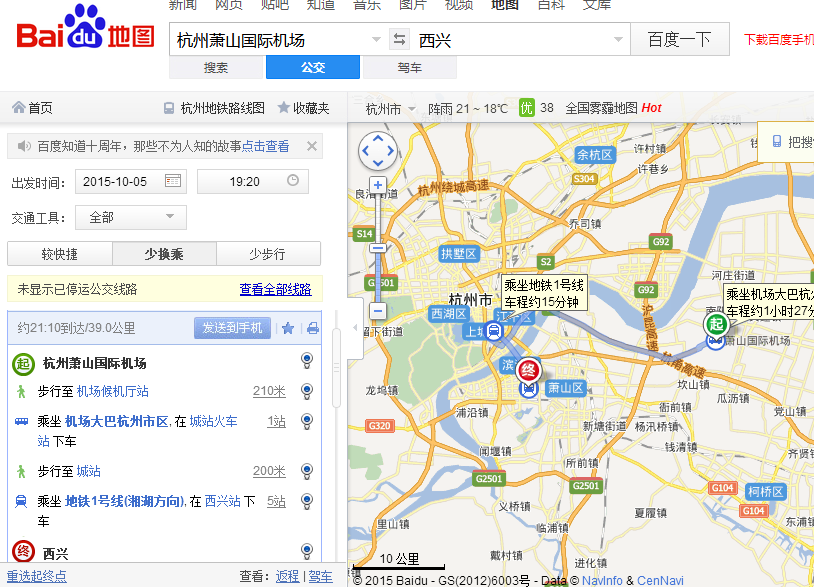Image resolution: width=814 pixels, height=587 pixels.
Task: Click the subway station icon near 上城
Action: [494, 331]
